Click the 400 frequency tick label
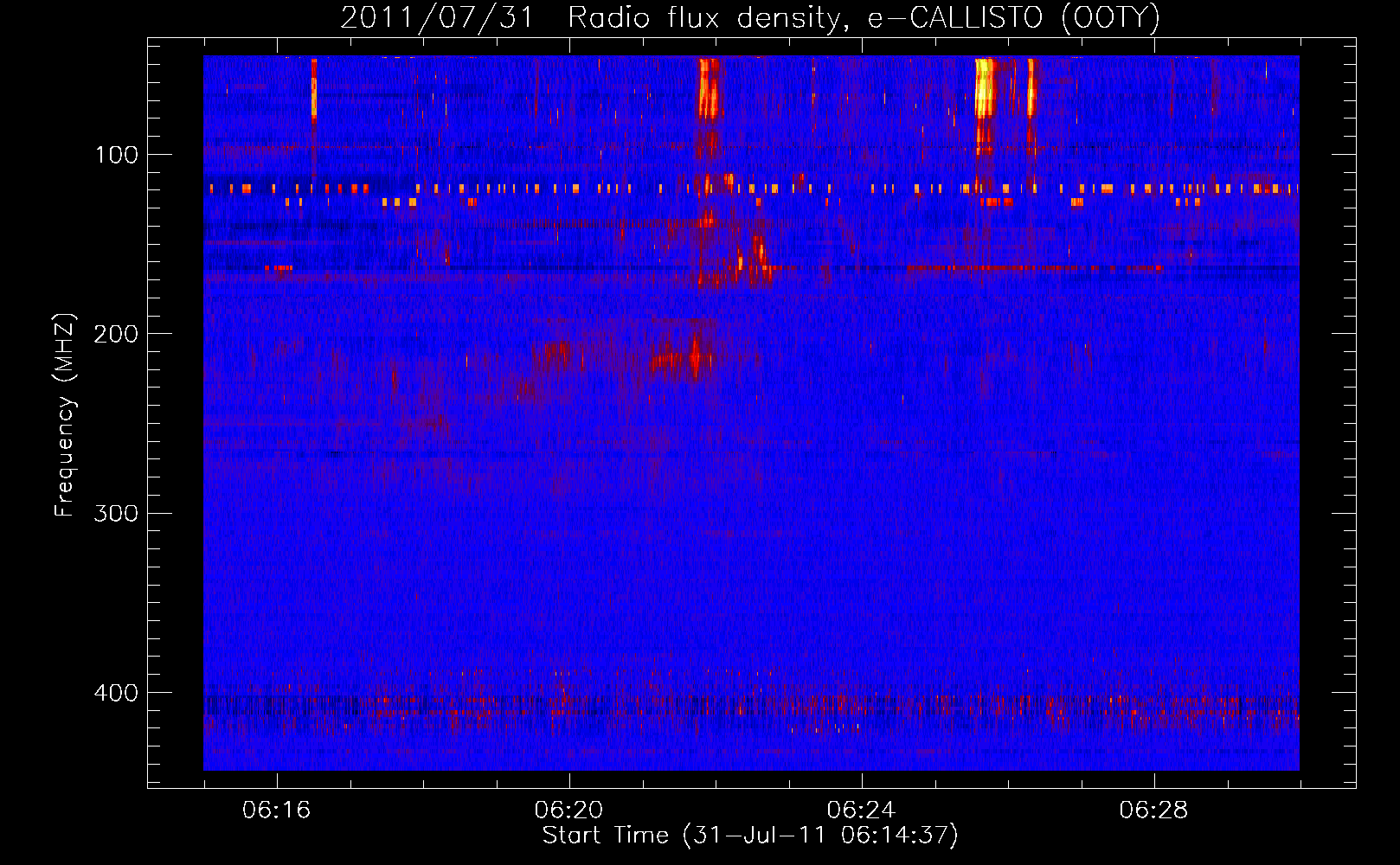1400x865 pixels. click(x=116, y=693)
